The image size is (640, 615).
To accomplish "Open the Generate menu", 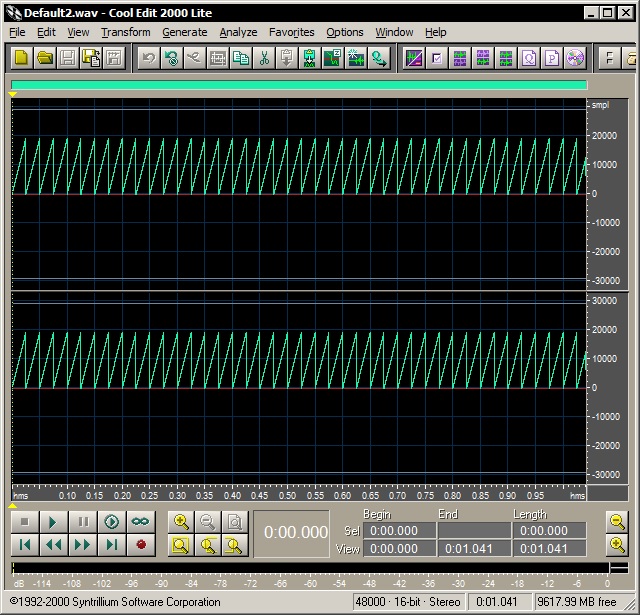I will pyautogui.click(x=184, y=32).
